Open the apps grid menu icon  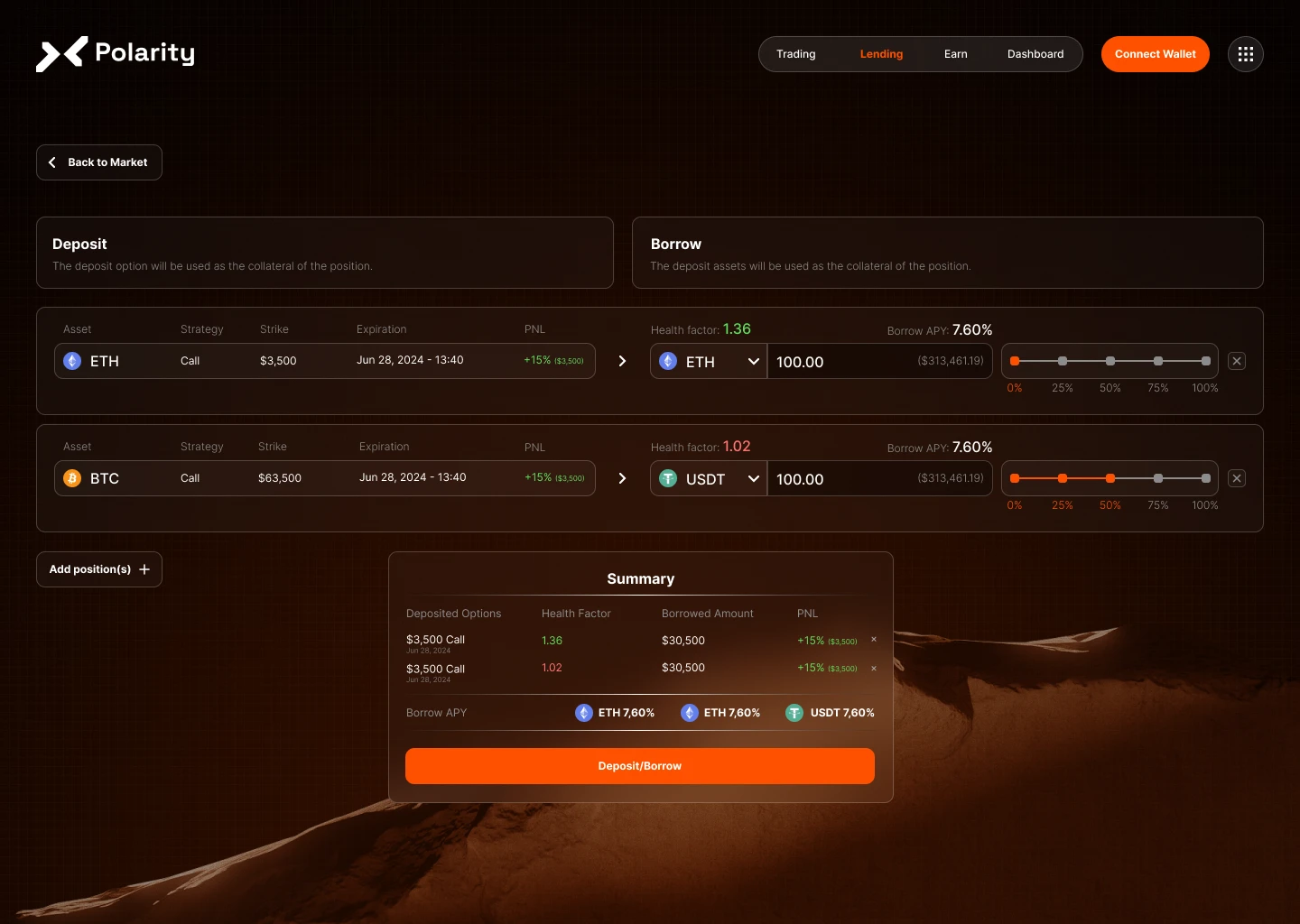point(1246,54)
